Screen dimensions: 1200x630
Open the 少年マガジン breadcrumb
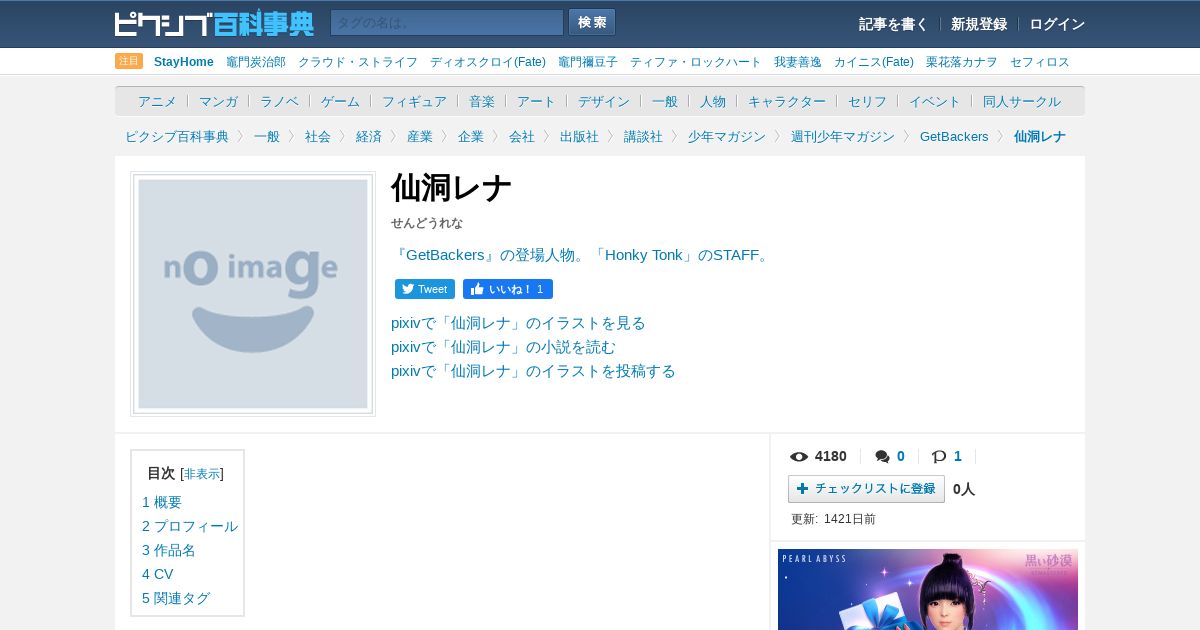point(727,136)
